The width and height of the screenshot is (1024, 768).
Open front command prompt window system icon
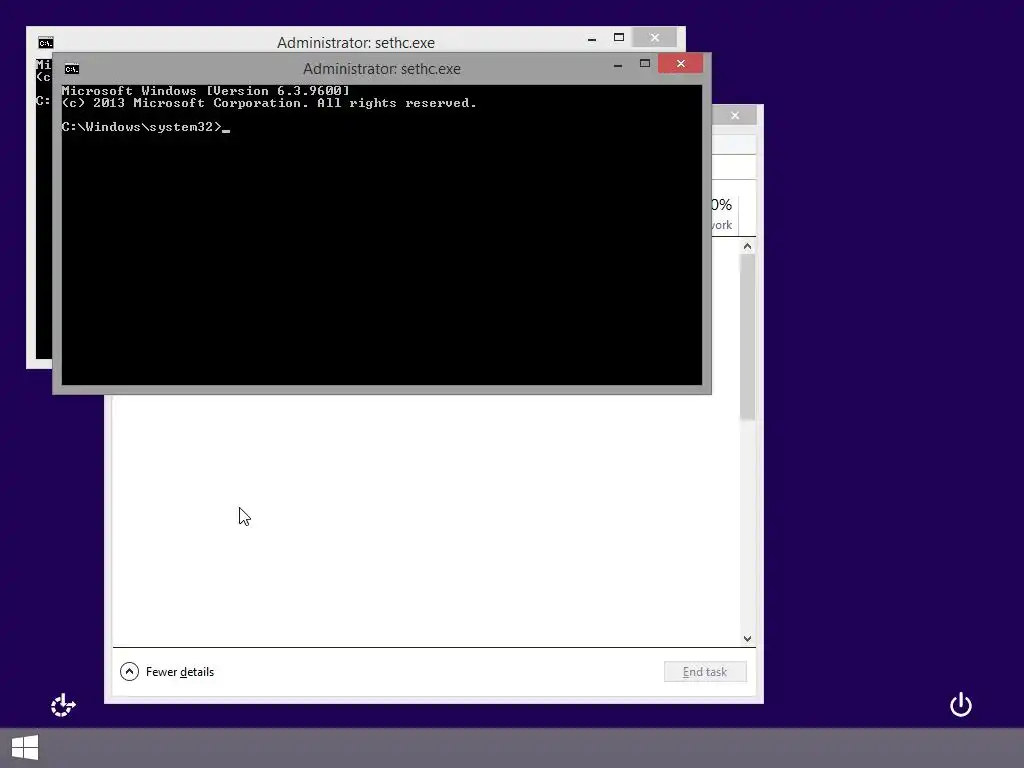point(72,69)
